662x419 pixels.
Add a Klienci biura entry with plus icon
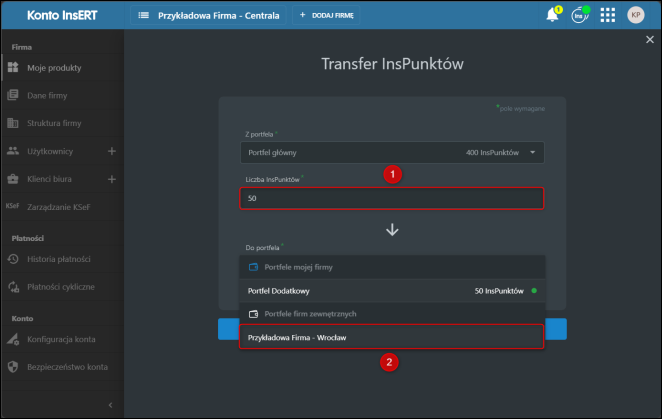click(x=112, y=179)
